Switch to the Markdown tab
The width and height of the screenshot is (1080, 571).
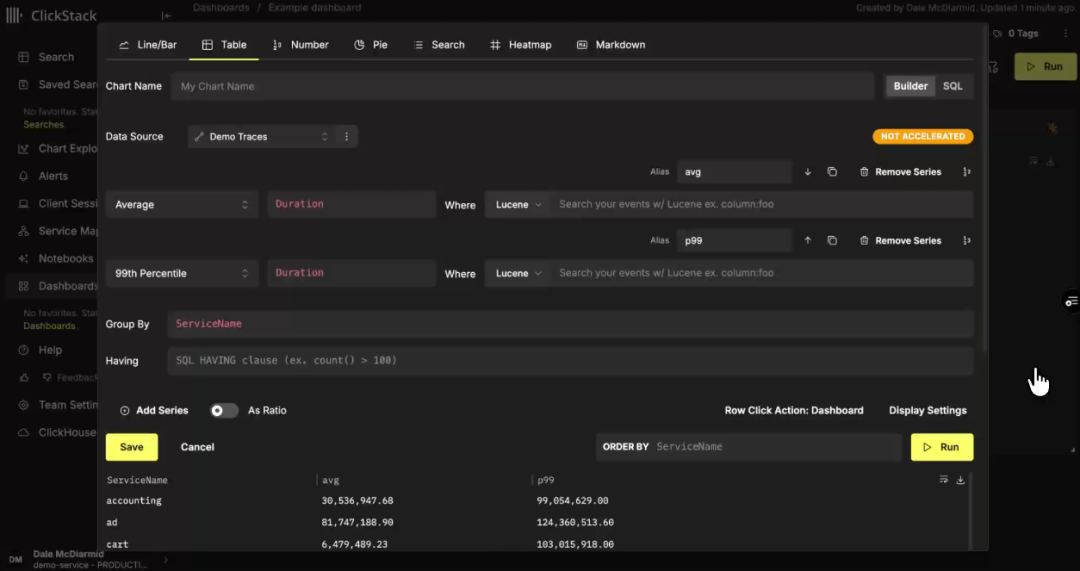click(611, 45)
